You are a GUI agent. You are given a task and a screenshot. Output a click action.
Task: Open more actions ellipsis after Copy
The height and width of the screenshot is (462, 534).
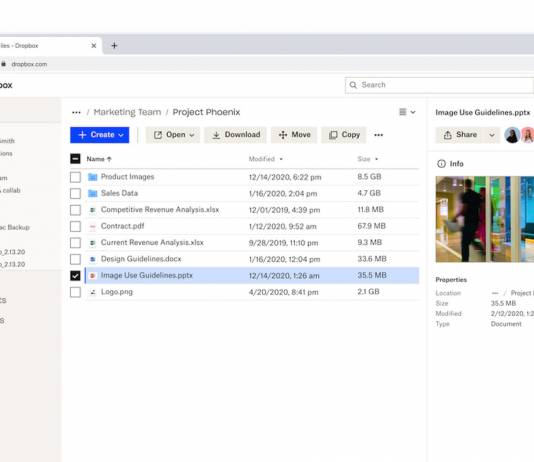tap(378, 135)
